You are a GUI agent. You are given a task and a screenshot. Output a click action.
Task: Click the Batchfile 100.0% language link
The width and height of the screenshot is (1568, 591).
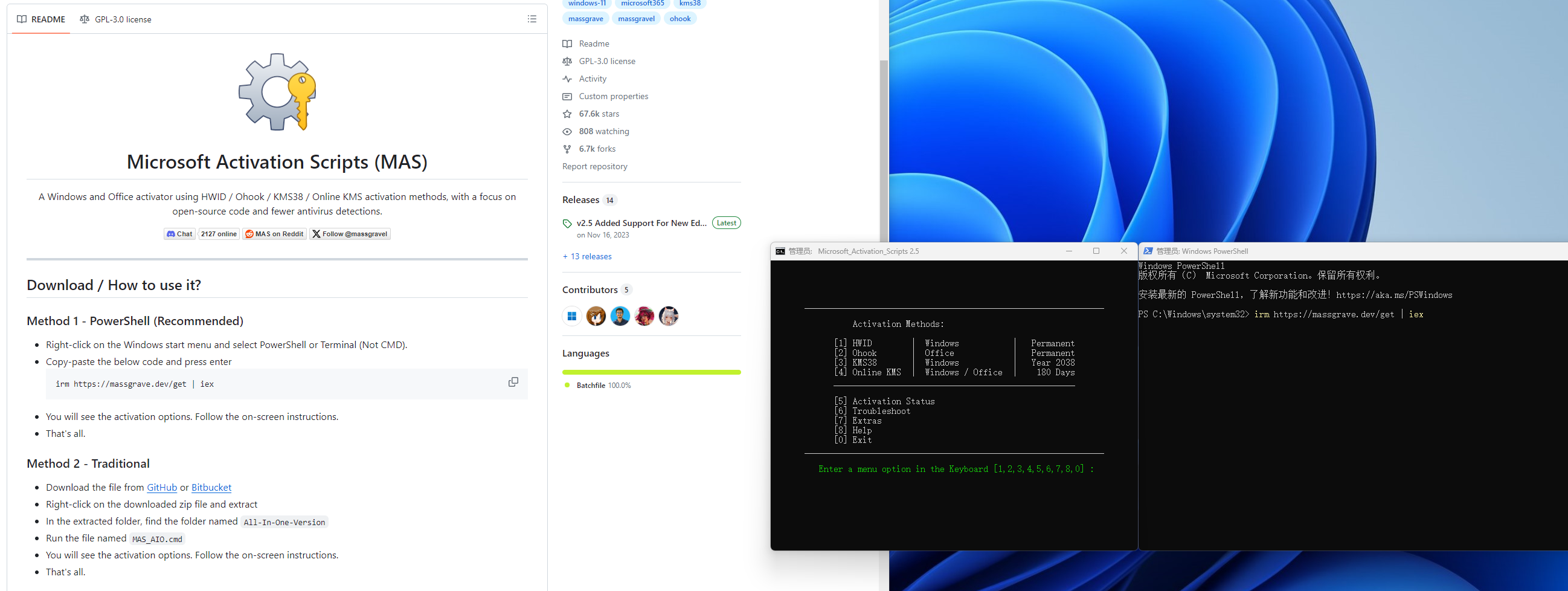pos(598,386)
